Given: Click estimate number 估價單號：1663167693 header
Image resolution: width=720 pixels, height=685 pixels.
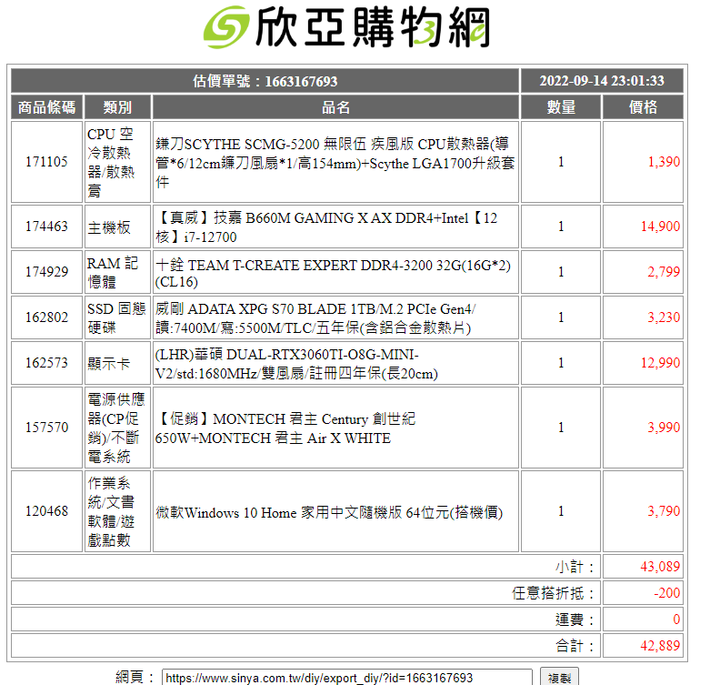Looking at the screenshot, I should coord(265,81).
